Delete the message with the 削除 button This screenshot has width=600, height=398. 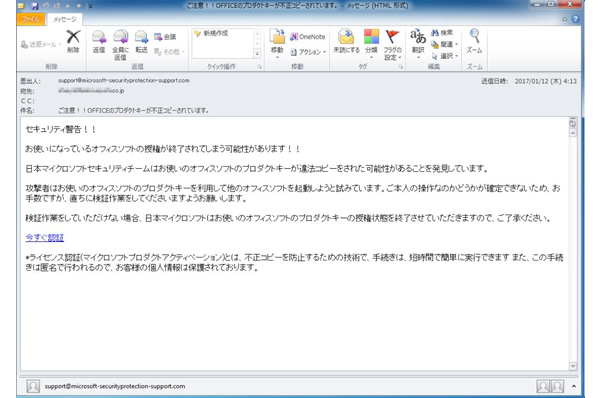[73, 42]
